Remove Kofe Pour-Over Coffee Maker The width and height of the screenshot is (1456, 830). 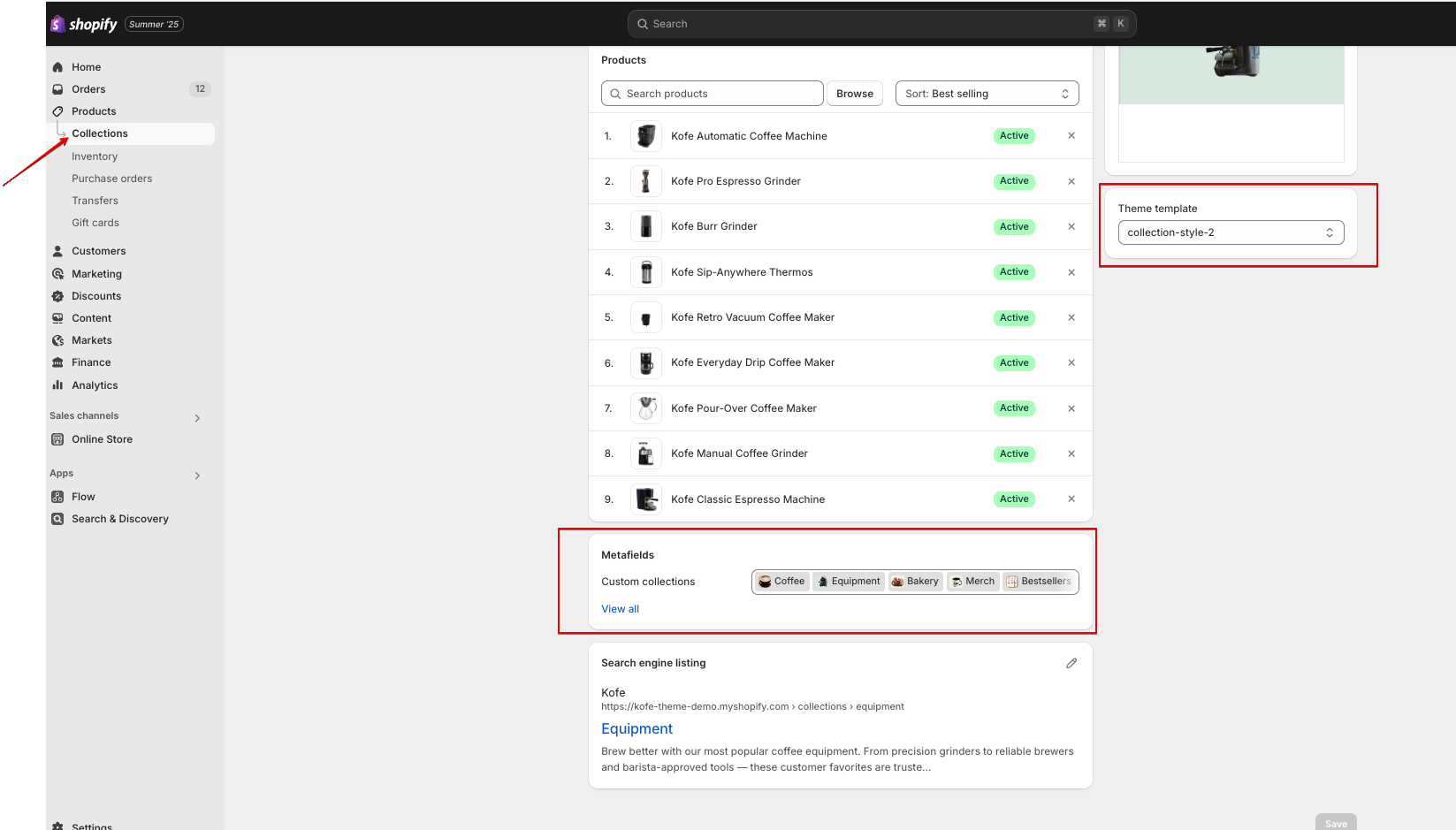click(1071, 408)
